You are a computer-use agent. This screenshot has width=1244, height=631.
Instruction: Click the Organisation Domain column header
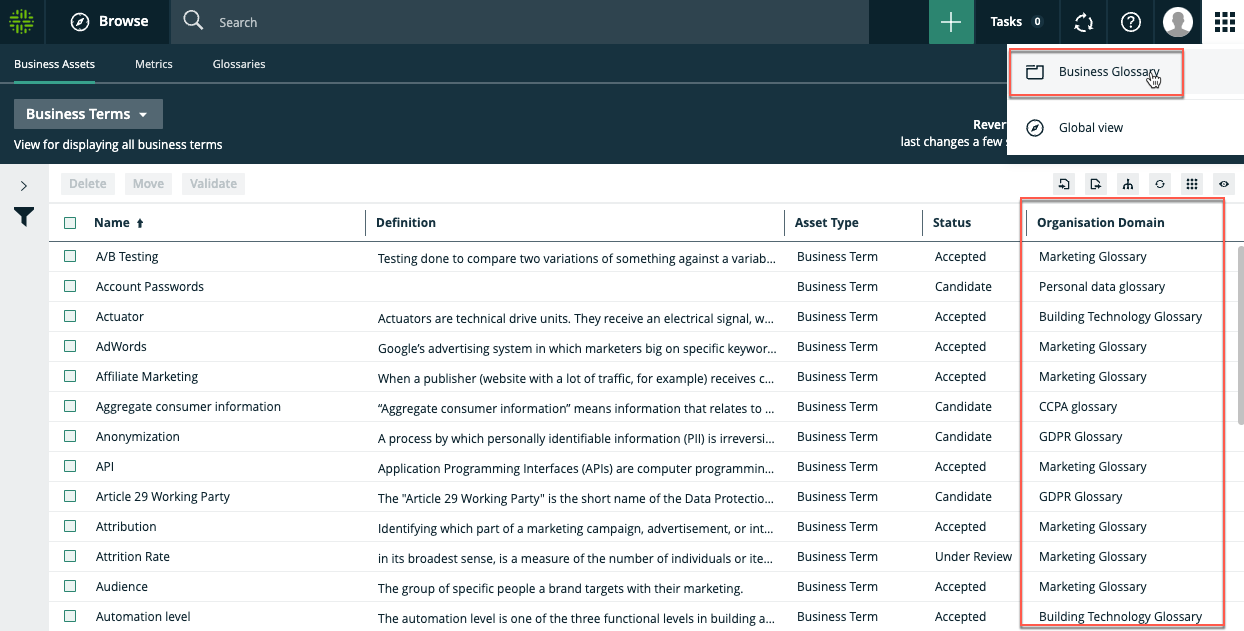(x=1101, y=223)
